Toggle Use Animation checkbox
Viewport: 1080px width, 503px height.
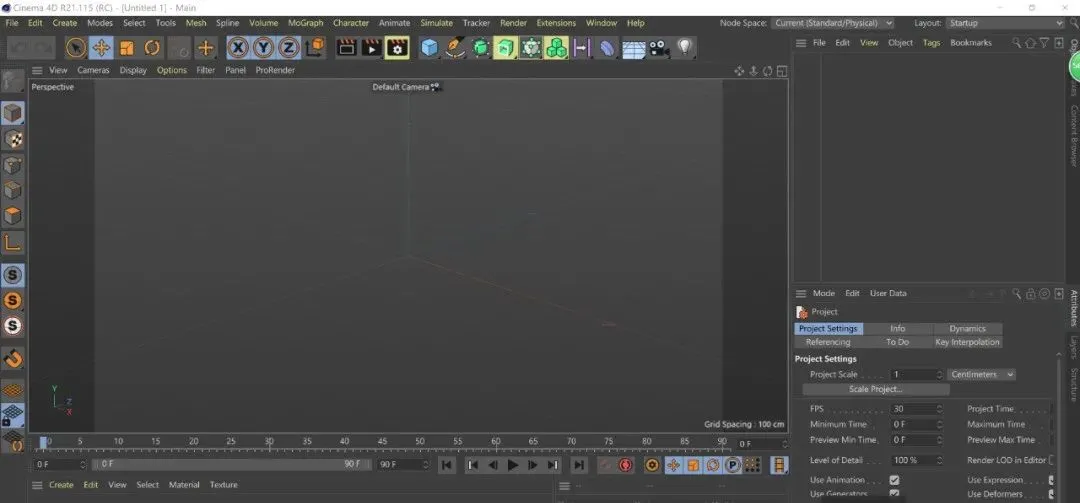pos(894,480)
